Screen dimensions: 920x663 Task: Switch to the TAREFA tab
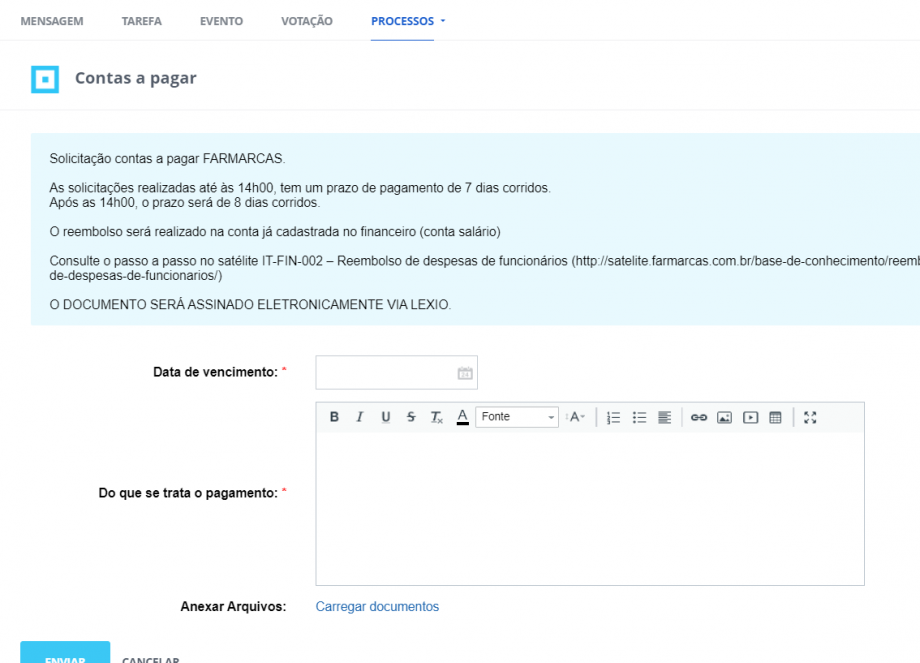pos(141,21)
